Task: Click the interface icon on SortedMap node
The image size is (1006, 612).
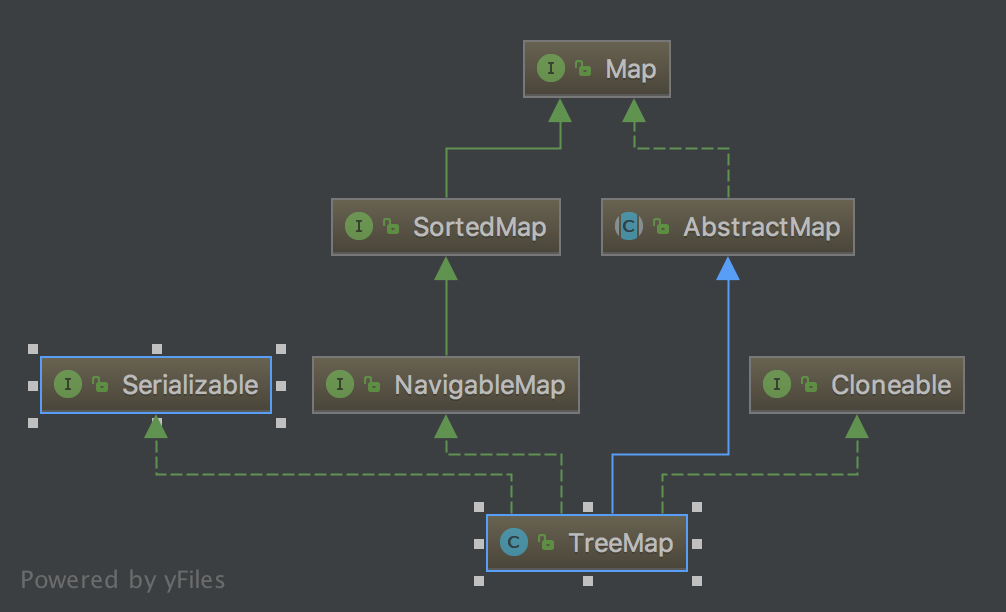Action: (x=359, y=226)
